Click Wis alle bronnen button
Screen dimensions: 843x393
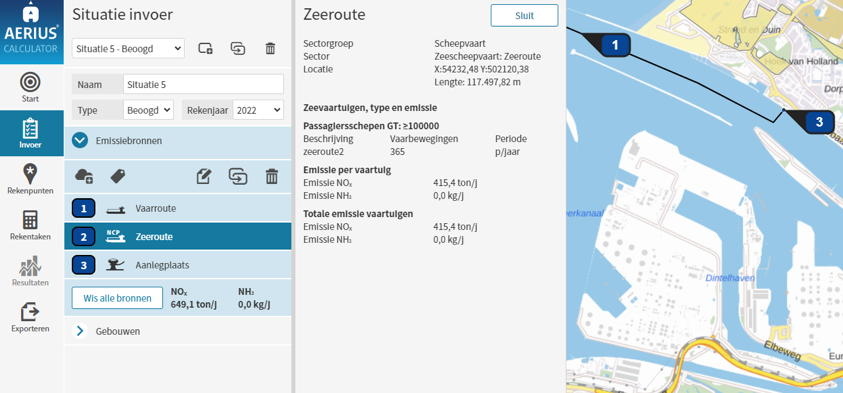[117, 298]
